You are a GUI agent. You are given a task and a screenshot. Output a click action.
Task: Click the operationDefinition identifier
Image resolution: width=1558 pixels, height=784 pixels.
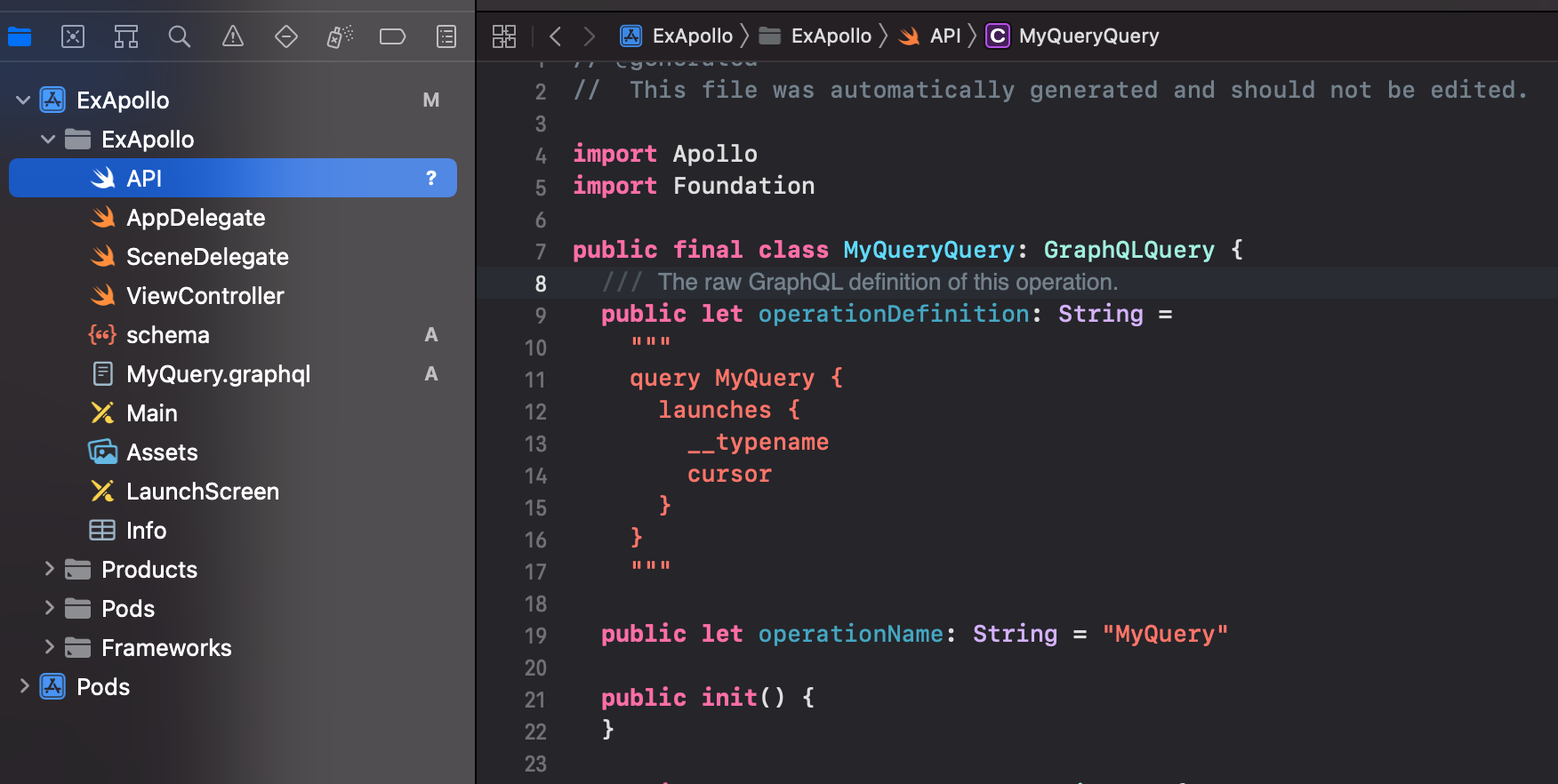click(894, 314)
